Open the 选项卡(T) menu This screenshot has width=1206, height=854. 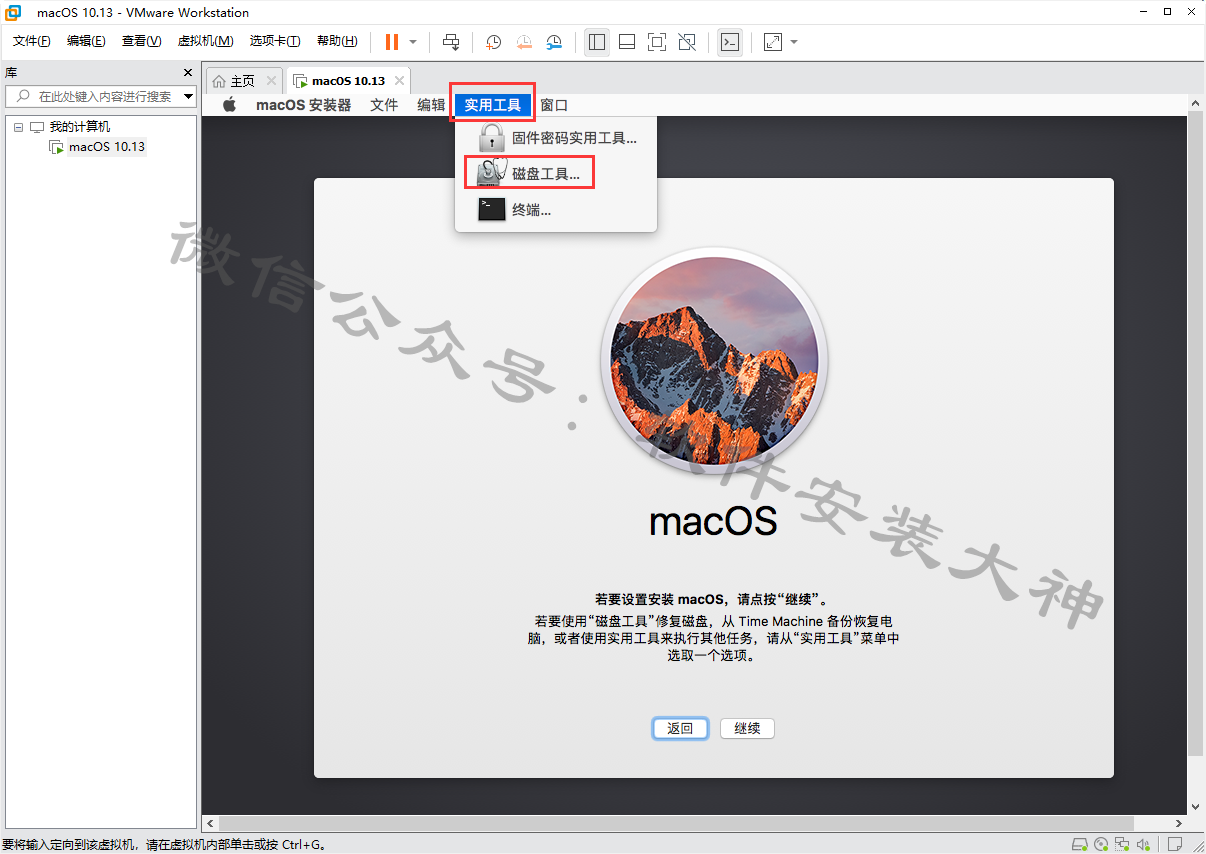tap(275, 41)
